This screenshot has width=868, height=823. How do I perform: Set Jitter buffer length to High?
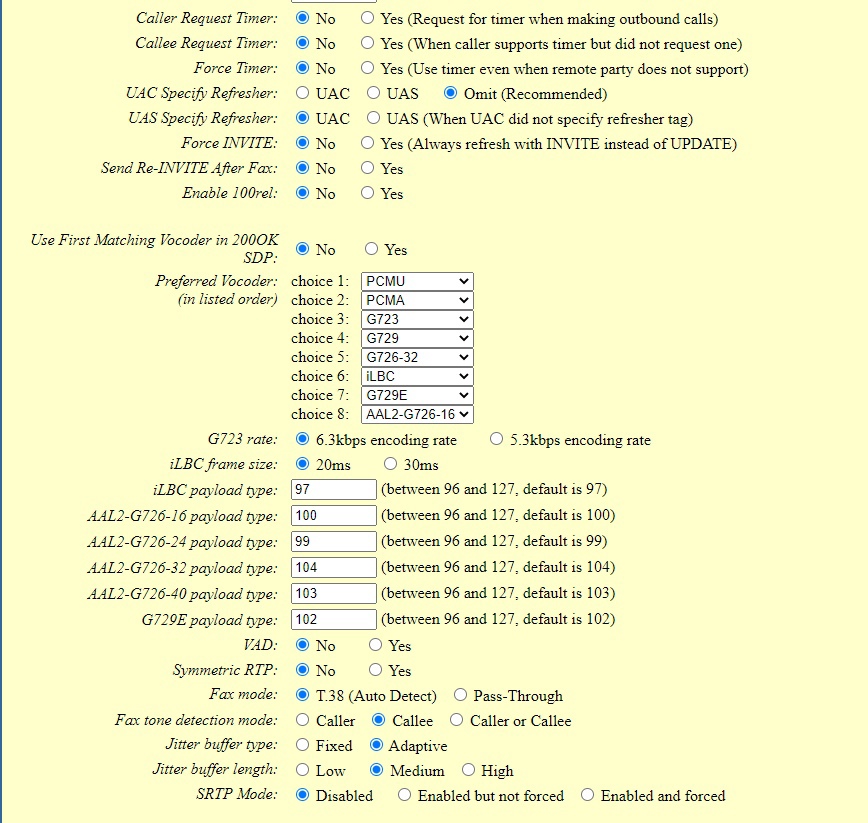tap(468, 769)
